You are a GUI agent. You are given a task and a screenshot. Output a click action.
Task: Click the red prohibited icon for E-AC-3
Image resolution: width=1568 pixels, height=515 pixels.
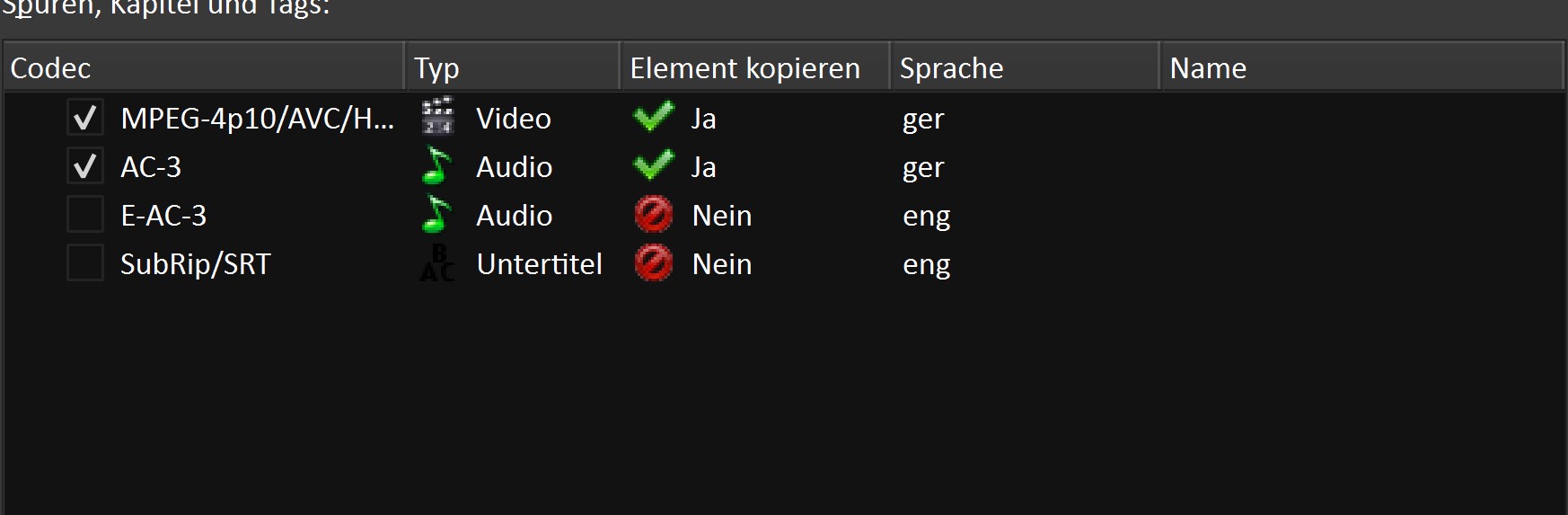click(x=653, y=215)
